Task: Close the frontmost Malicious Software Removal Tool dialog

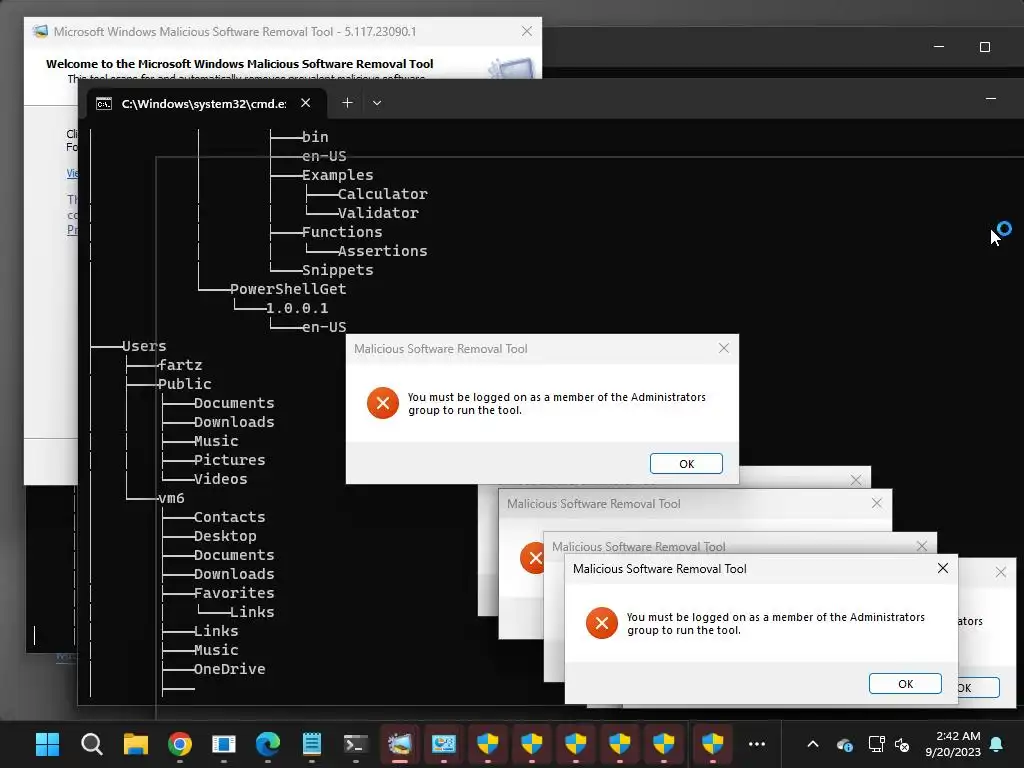Action: click(x=942, y=568)
